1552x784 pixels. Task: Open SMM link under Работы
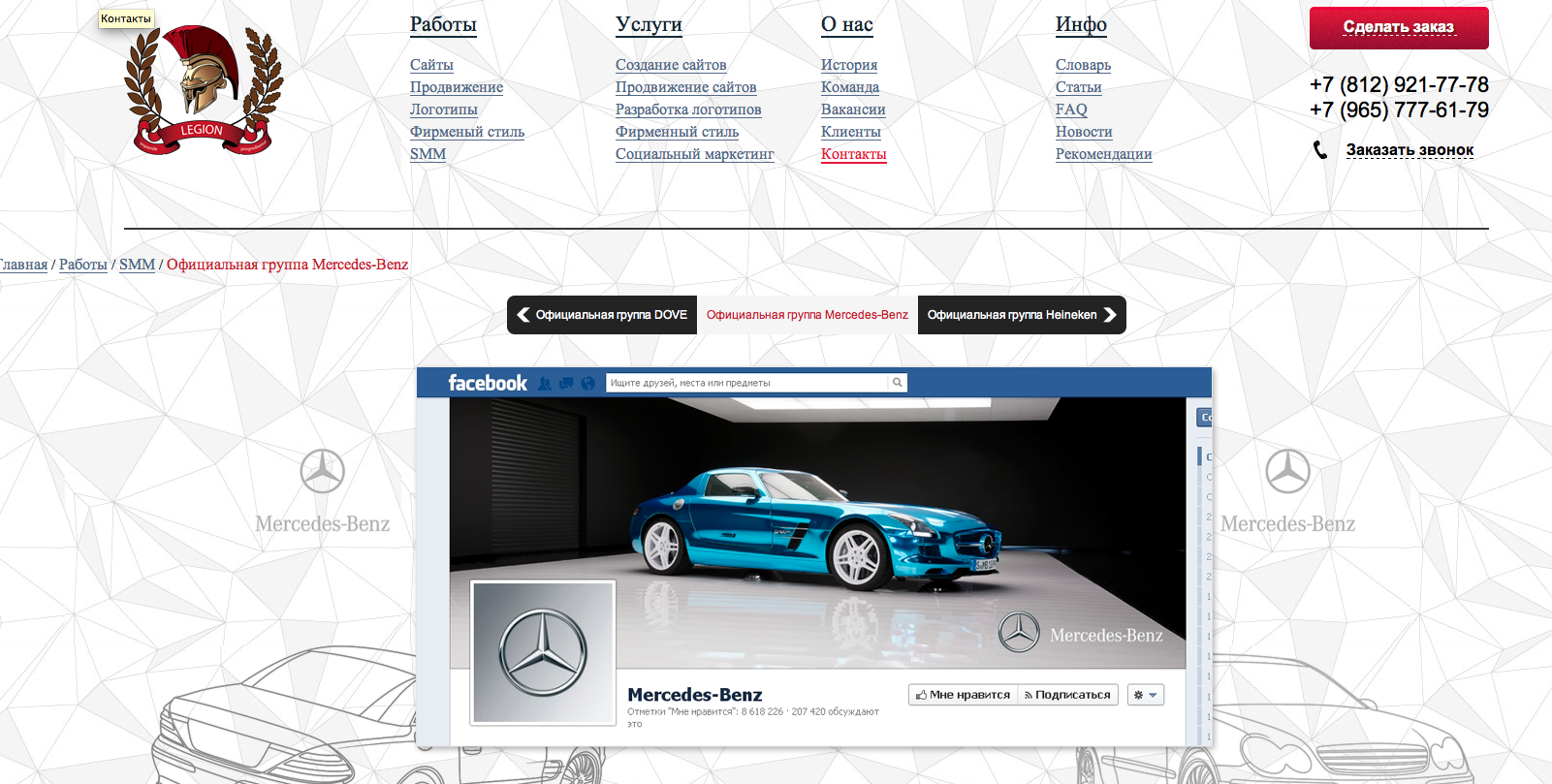point(428,154)
